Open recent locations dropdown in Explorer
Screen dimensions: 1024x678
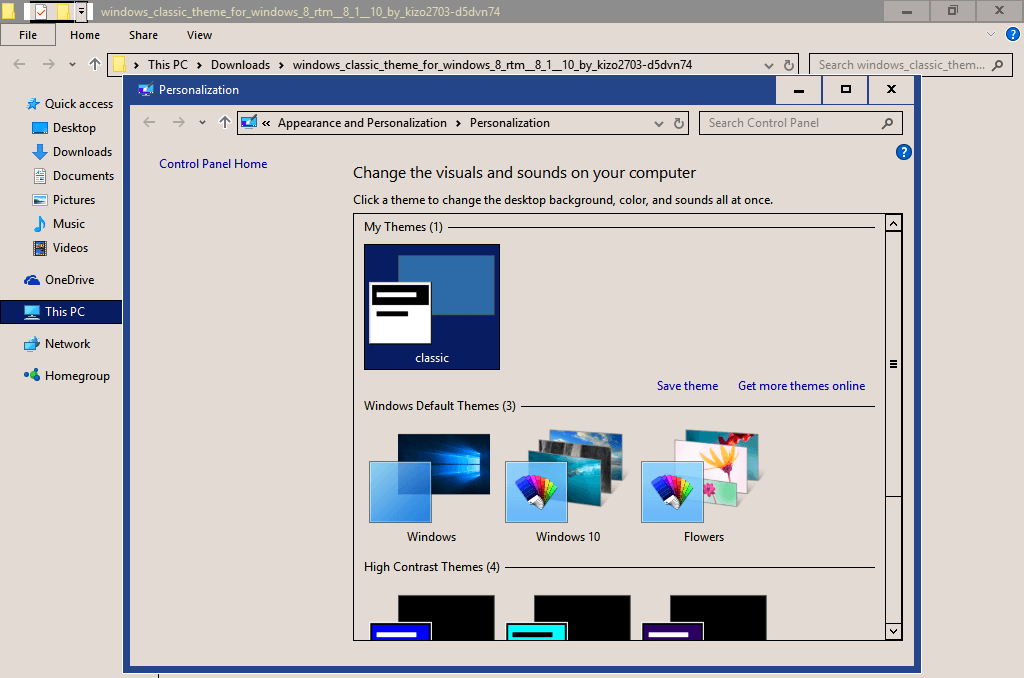tap(72, 65)
